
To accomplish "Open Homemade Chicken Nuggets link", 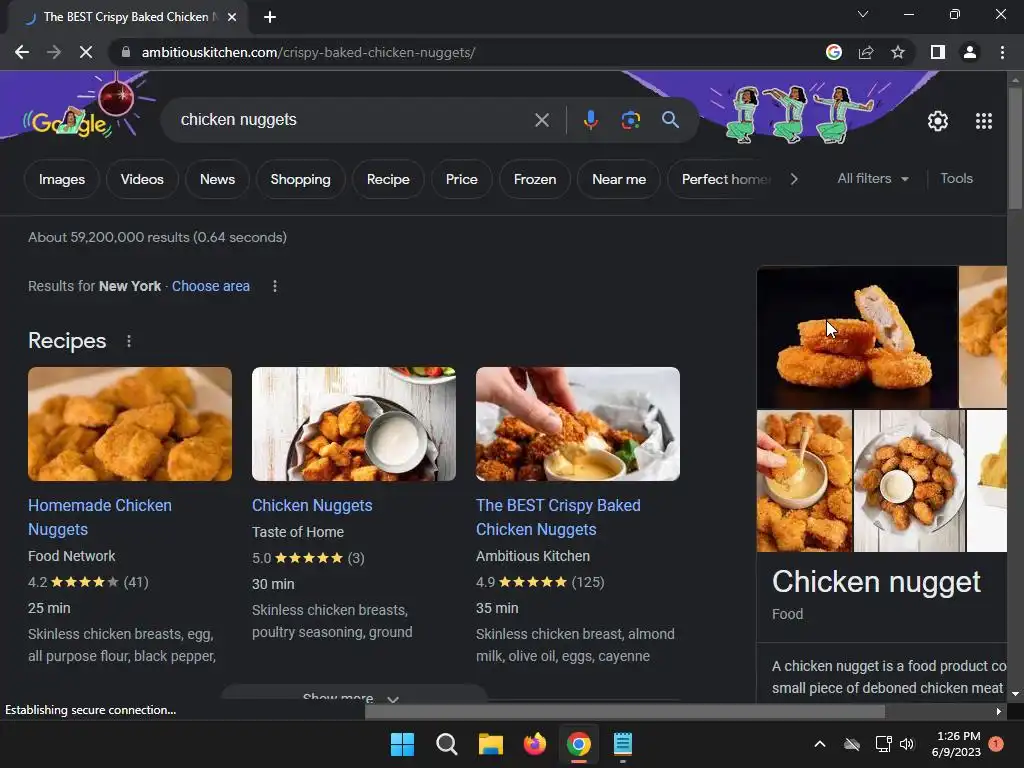I will (x=100, y=517).
